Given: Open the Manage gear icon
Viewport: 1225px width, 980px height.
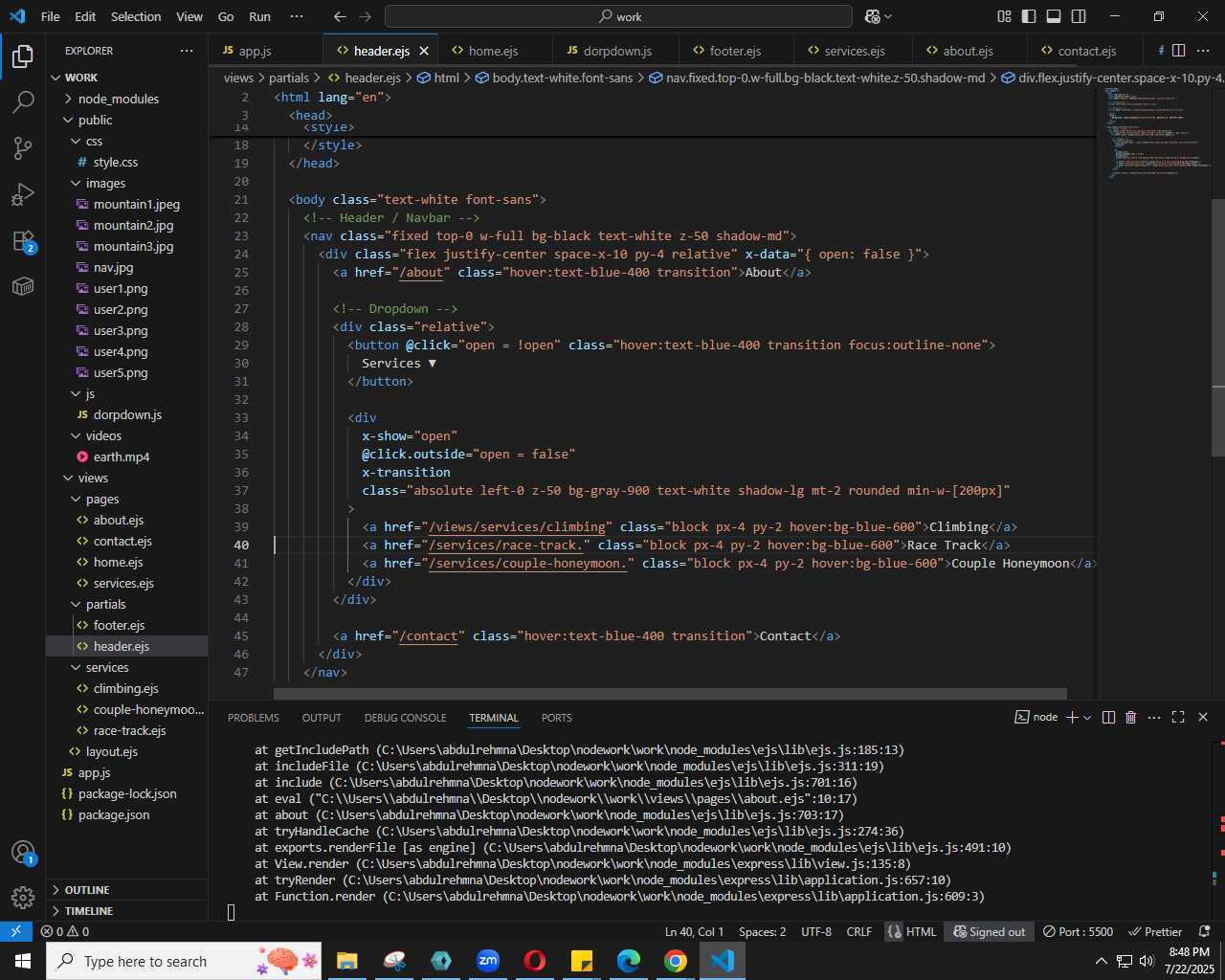Looking at the screenshot, I should coord(23,898).
